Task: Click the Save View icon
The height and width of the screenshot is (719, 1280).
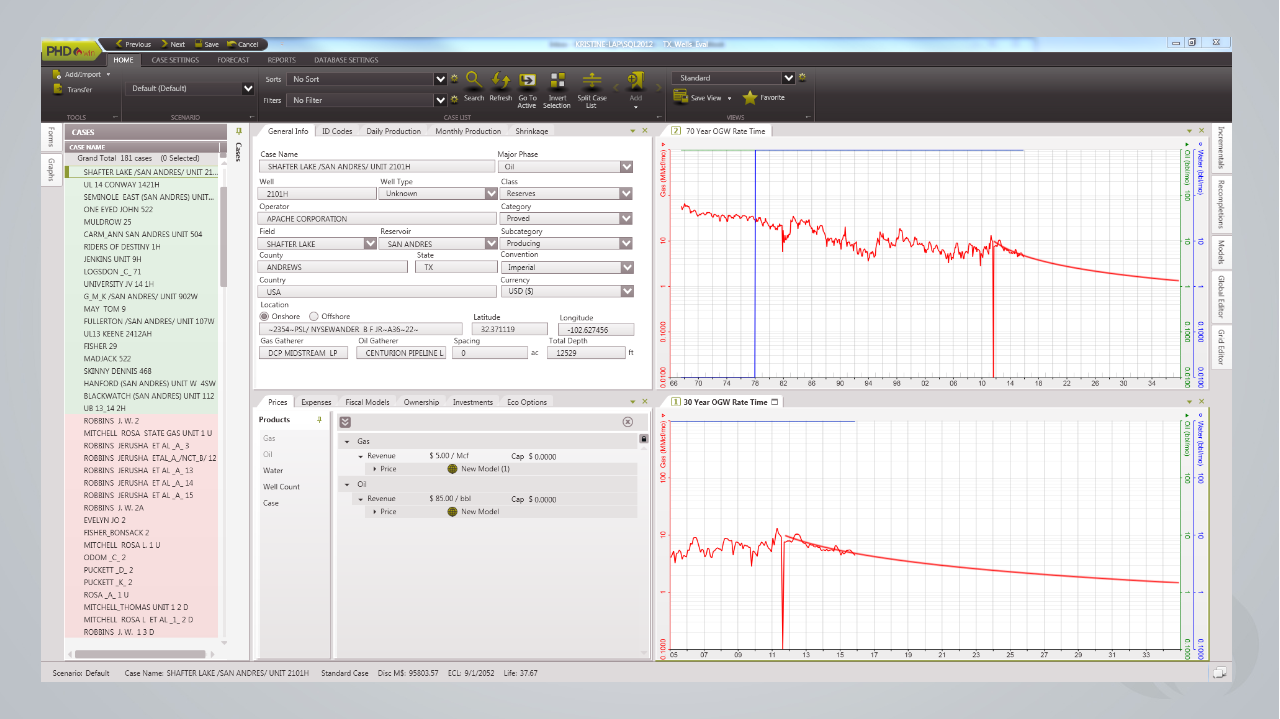Action: pyautogui.click(x=681, y=98)
